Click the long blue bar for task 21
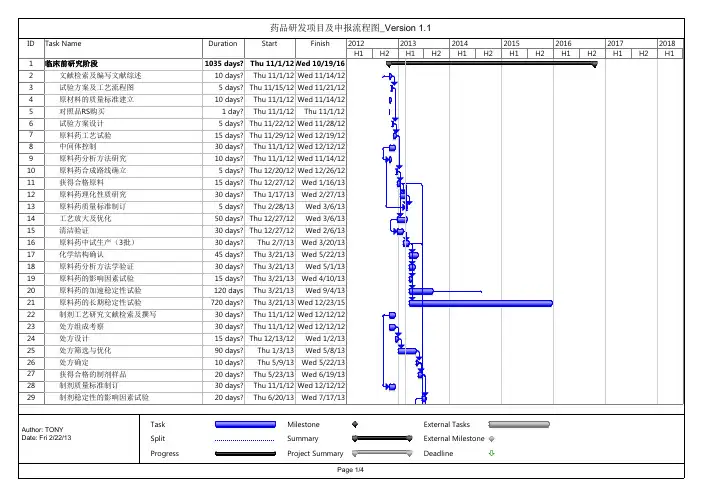Viewport: 702px width, 496px height. coord(502,301)
